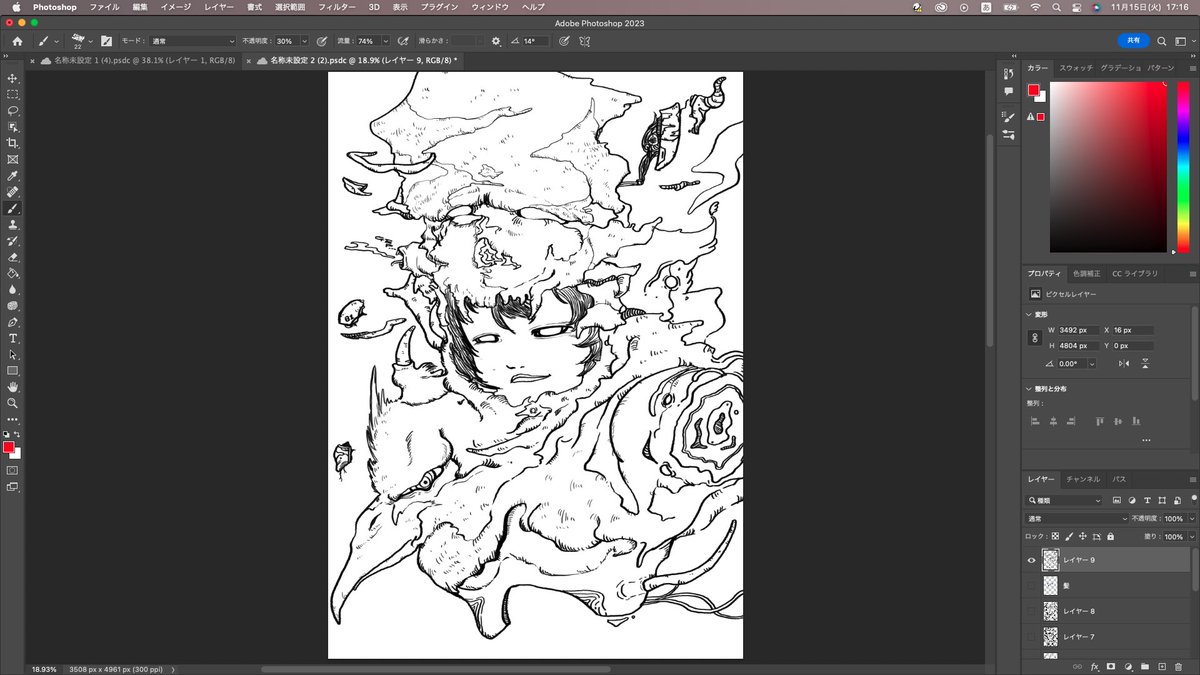Select the Clone Stamp tool
Screen dimensions: 1200x675
click(x=13, y=225)
